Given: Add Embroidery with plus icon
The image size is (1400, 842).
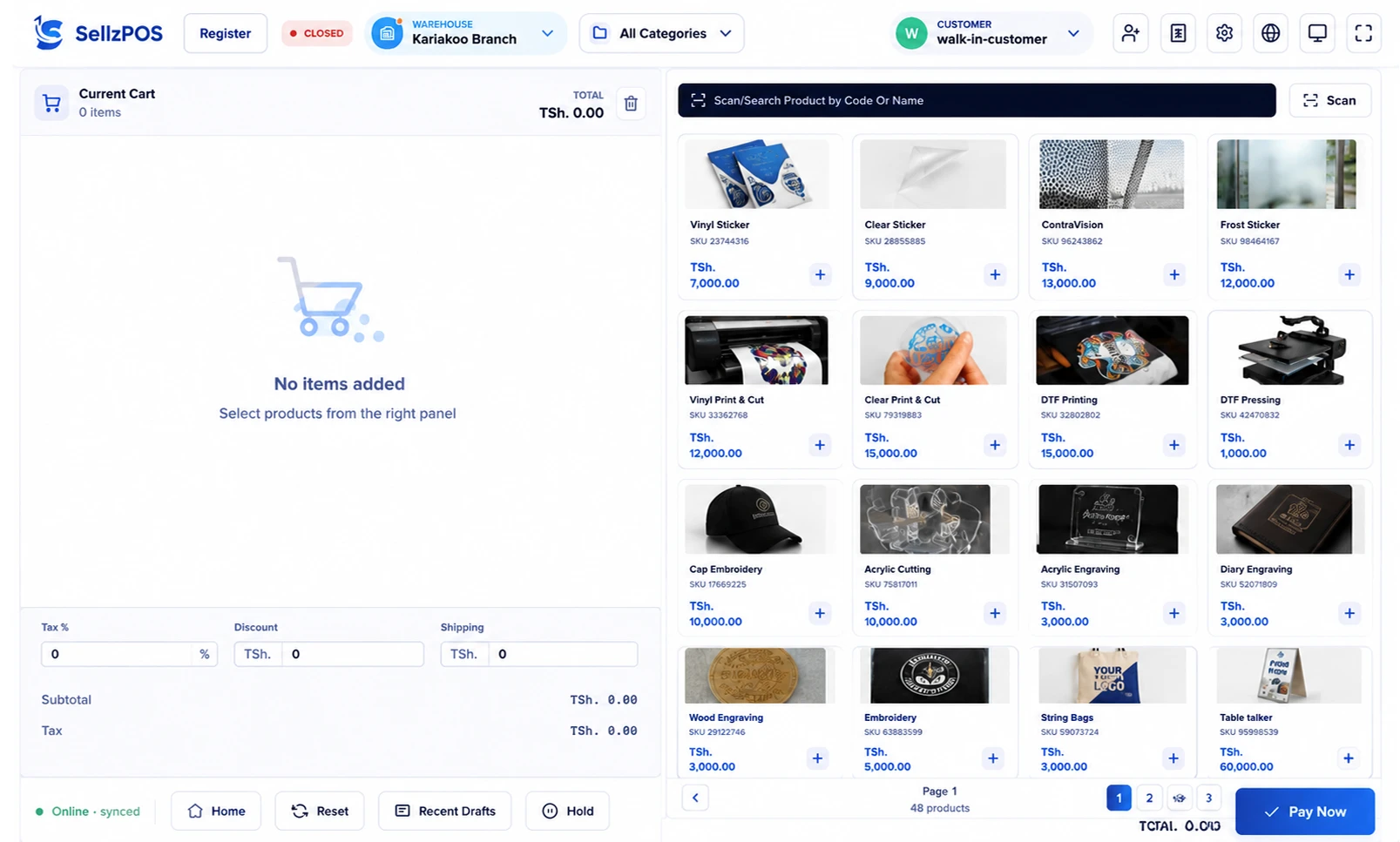Looking at the screenshot, I should 993,758.
